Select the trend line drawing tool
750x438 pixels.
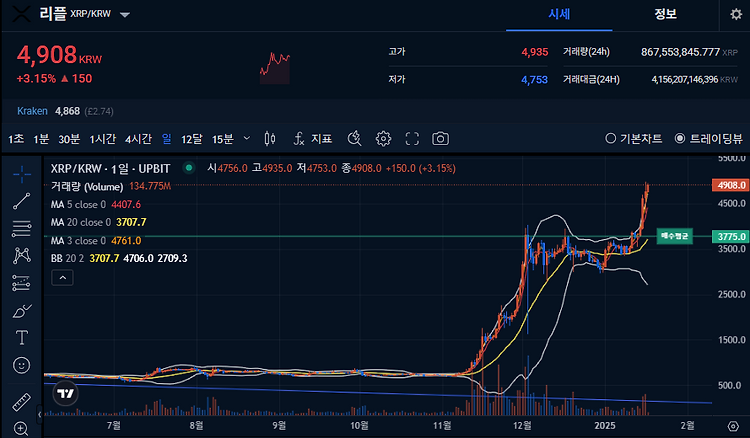[x=22, y=201]
